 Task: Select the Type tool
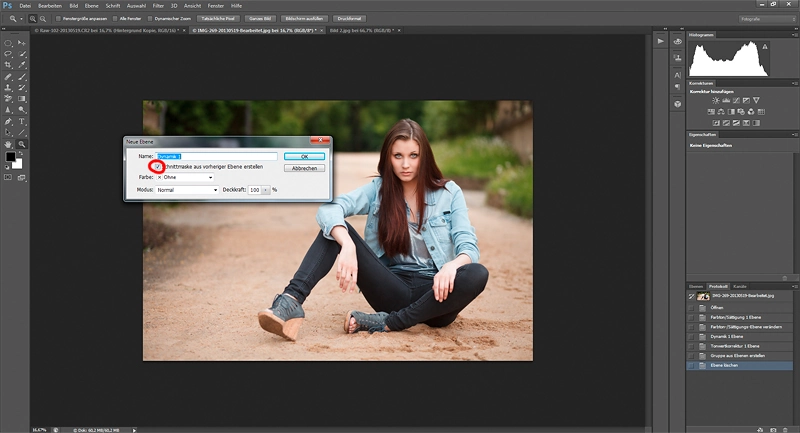(22, 121)
